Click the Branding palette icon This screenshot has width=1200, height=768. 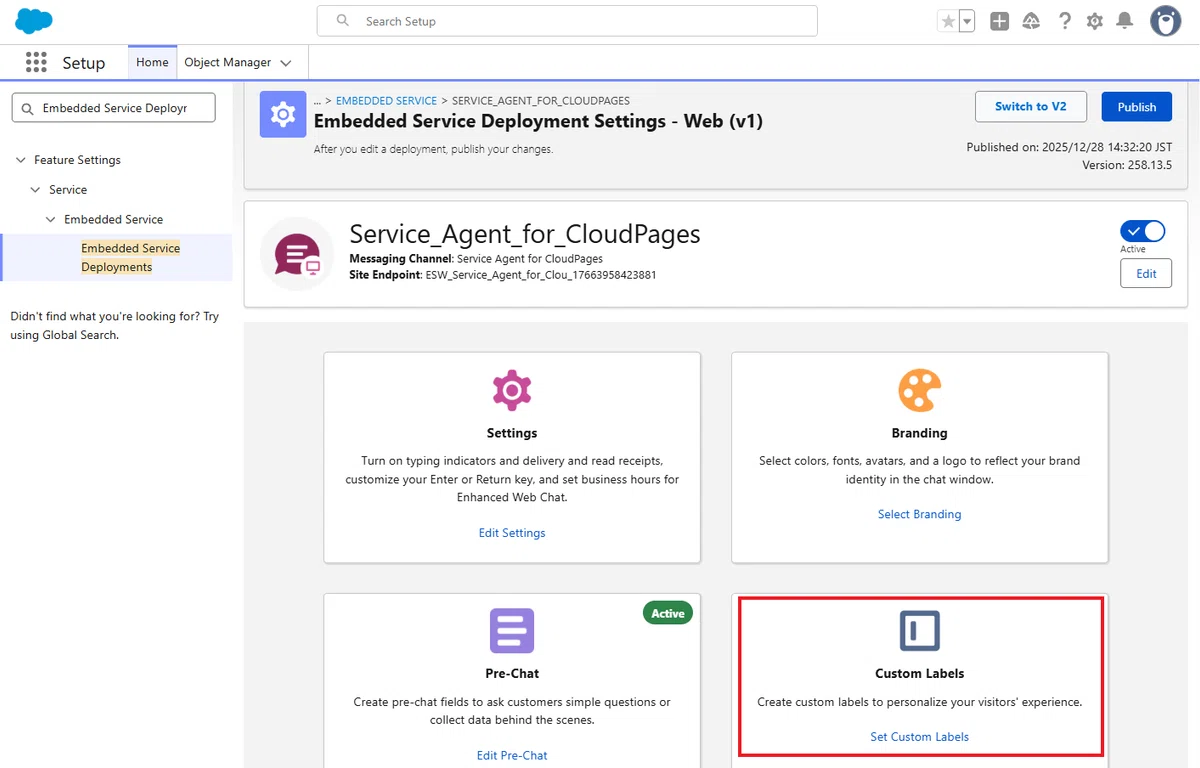click(919, 391)
